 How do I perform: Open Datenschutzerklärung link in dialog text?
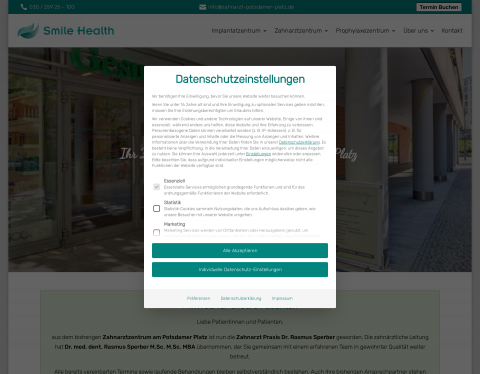coord(299,142)
